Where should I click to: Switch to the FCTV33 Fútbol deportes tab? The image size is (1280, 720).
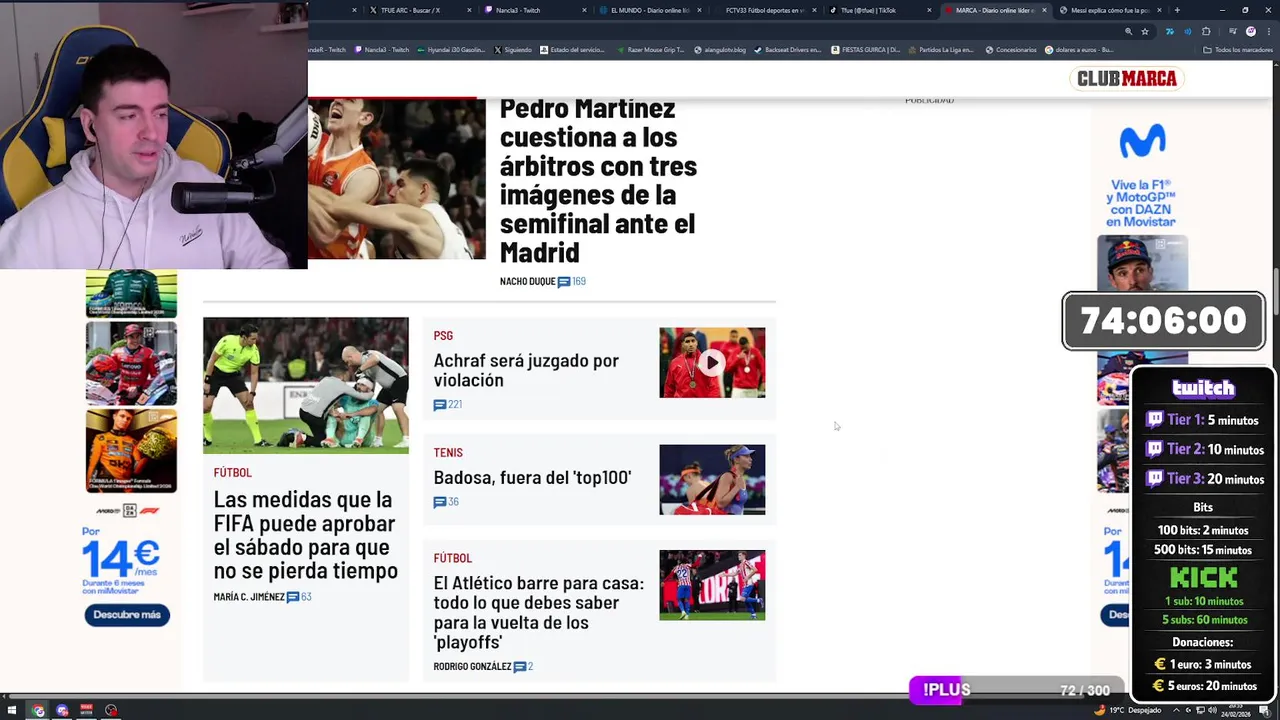765,10
